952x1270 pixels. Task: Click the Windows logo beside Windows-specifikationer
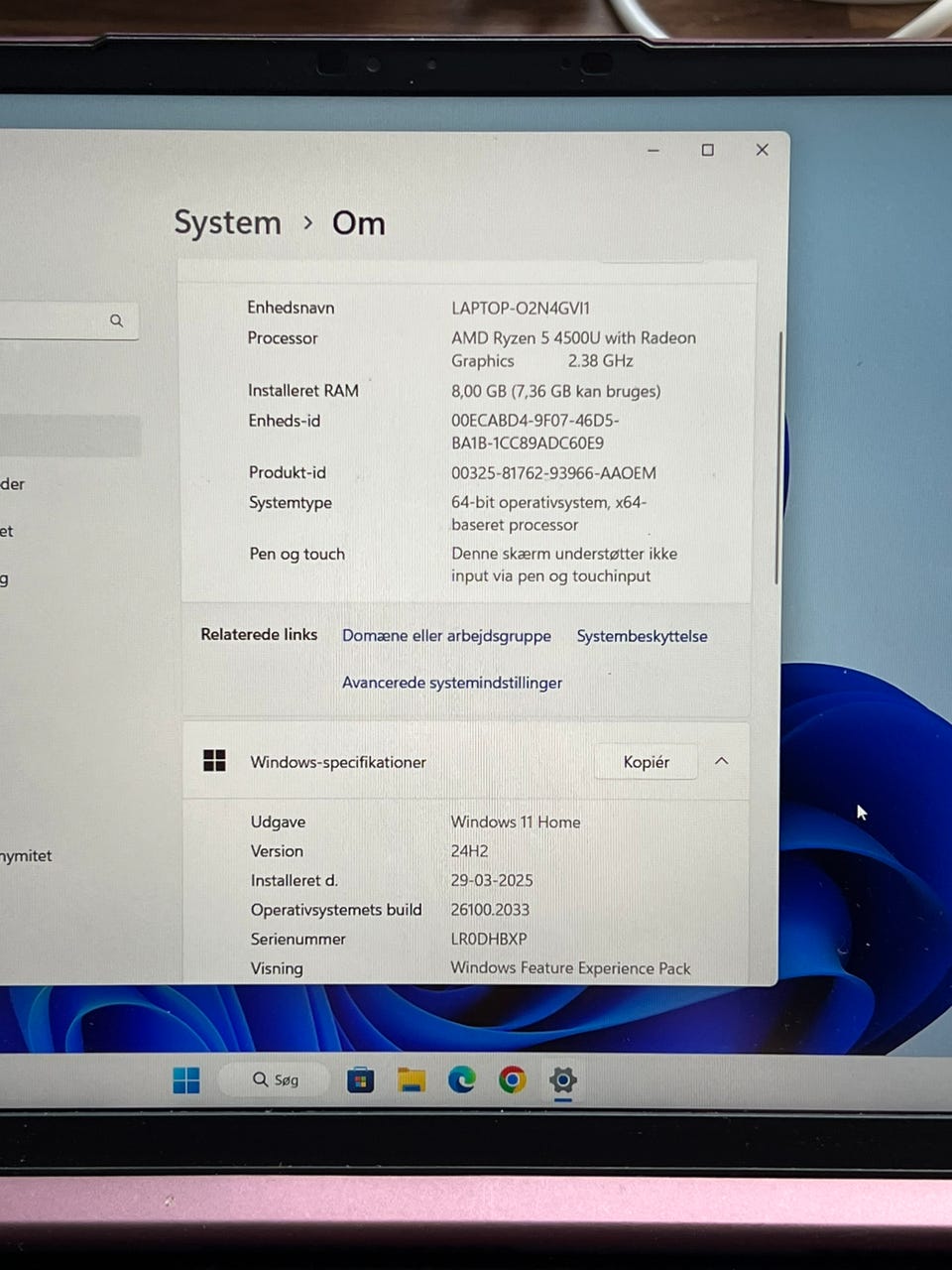tap(214, 761)
